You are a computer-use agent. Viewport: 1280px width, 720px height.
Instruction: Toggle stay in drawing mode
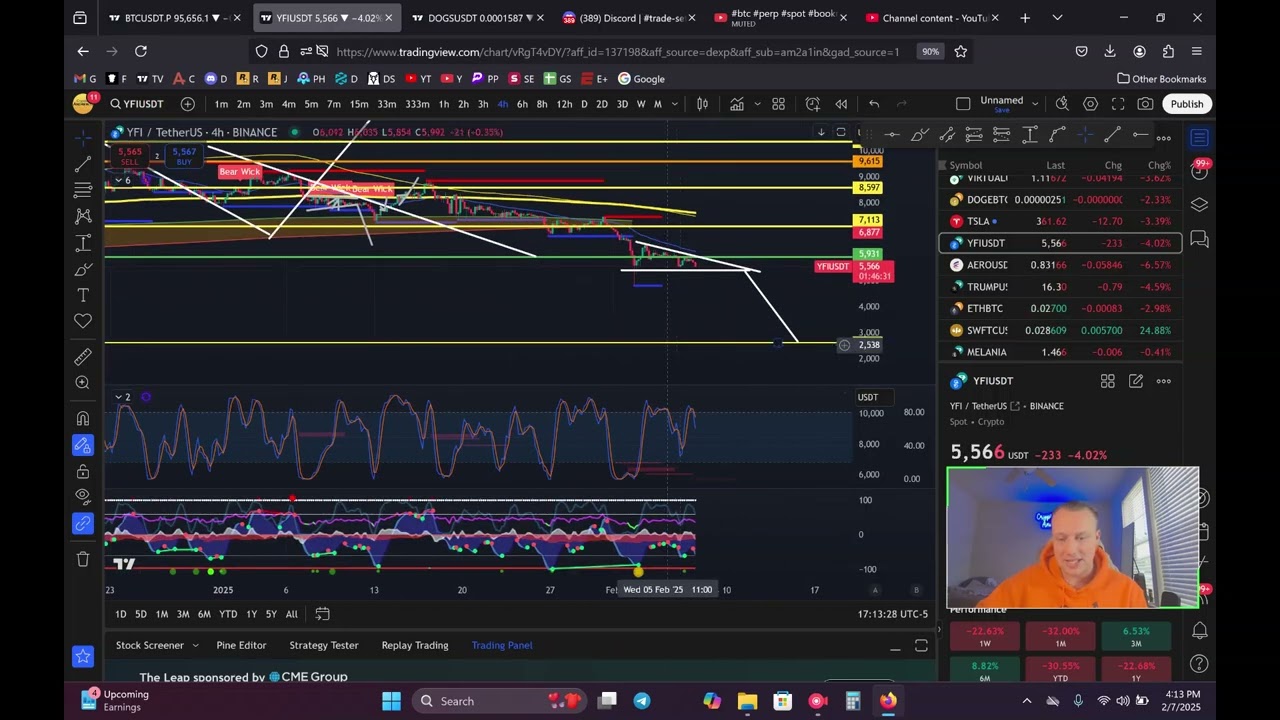click(83, 445)
